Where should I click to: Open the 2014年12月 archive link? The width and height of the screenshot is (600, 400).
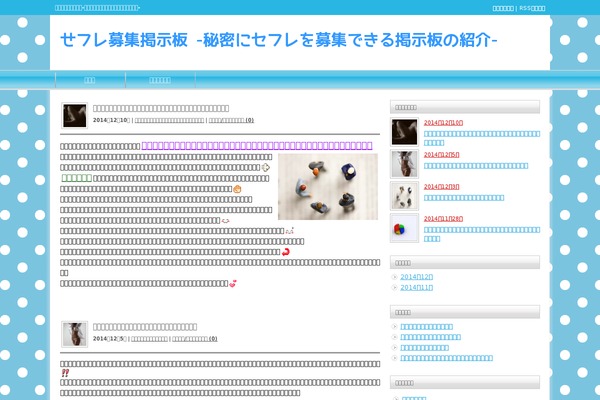(417, 277)
